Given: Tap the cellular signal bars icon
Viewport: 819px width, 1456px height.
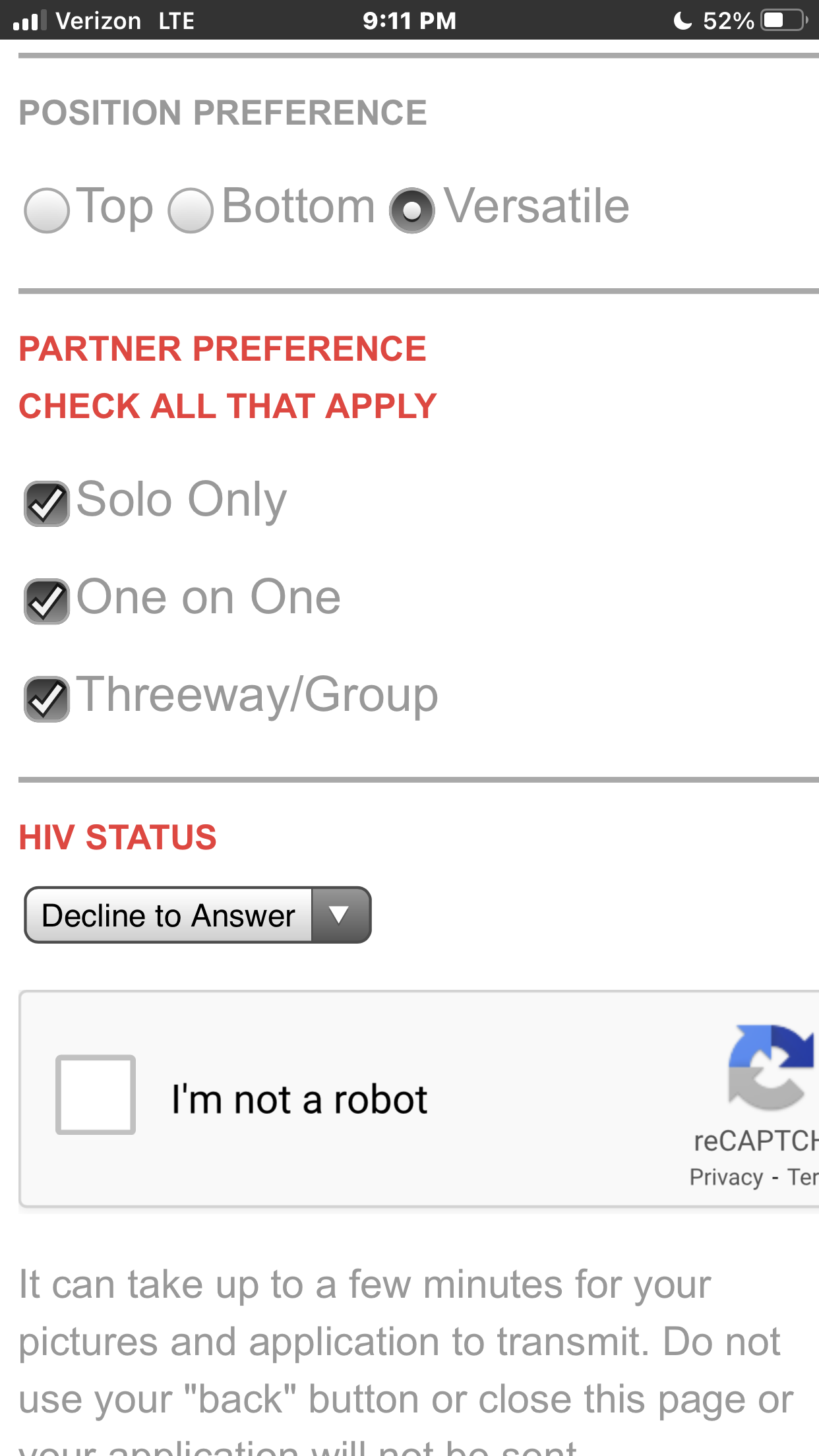Looking at the screenshot, I should coord(30,20).
